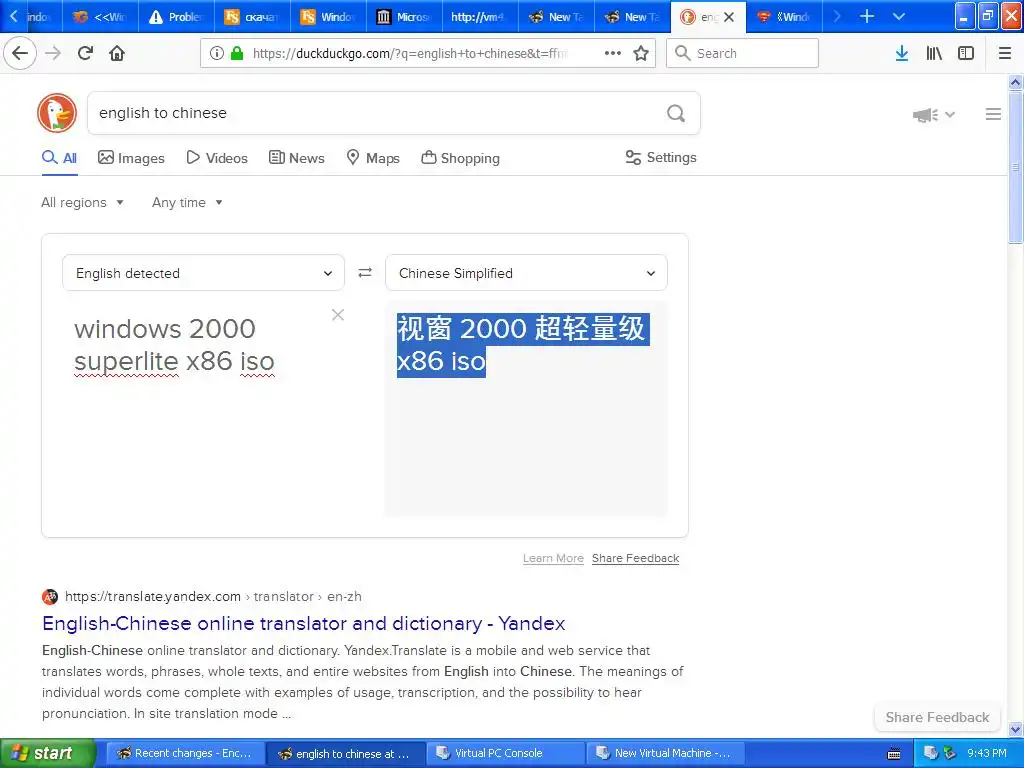Click the source text windows 2000 superlite
The image size is (1024, 768).
174,345
